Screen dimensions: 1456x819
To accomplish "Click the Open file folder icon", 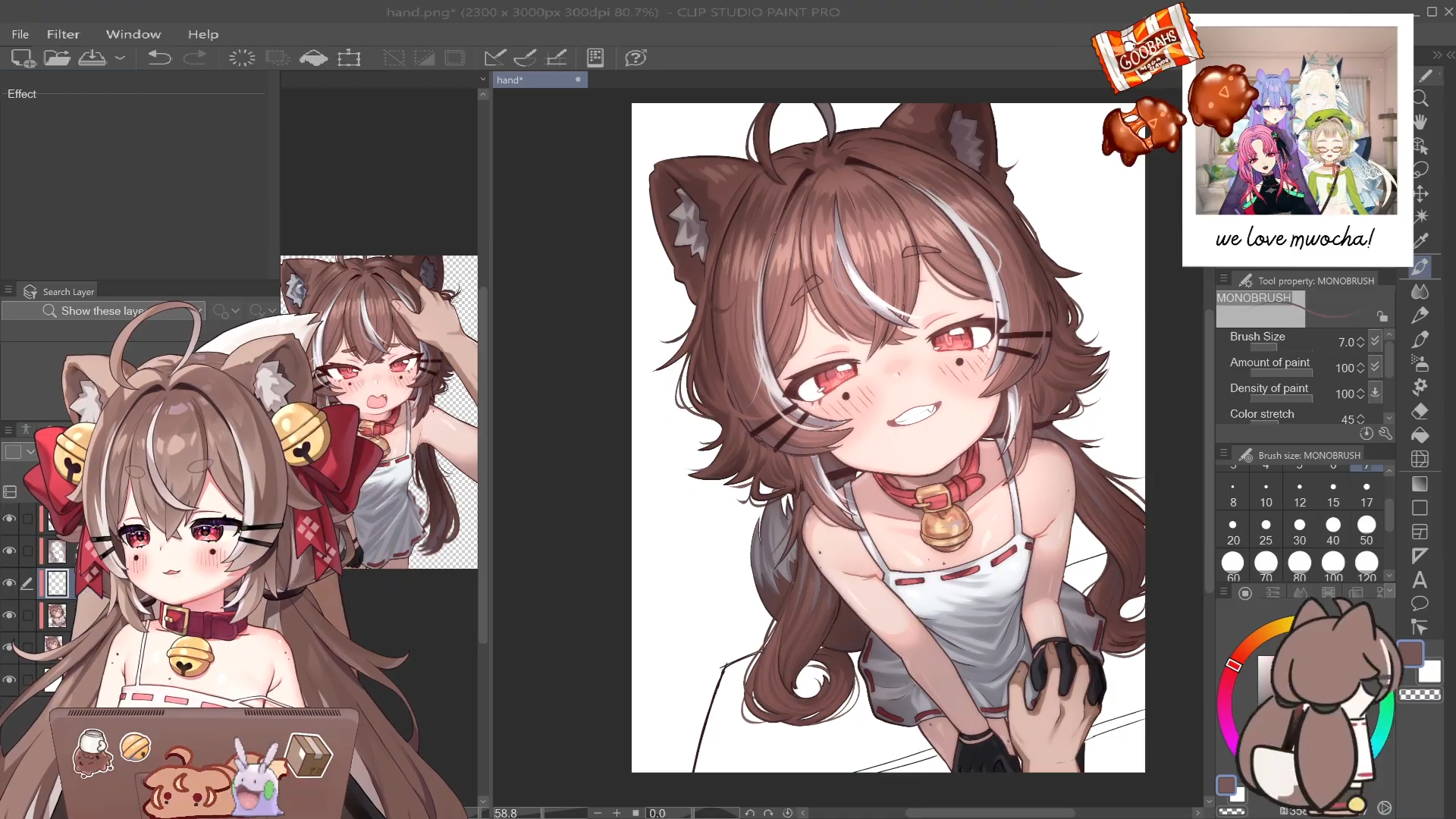I will click(57, 58).
